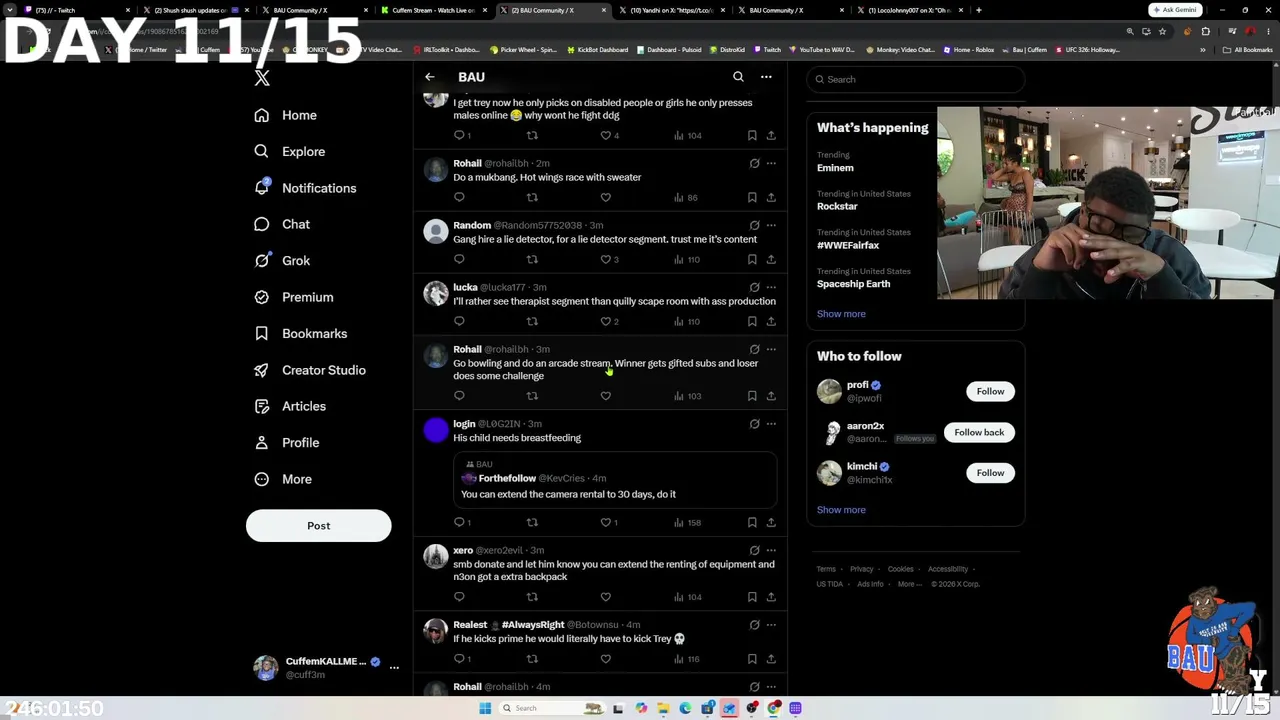Repost Rohail's bowling and arcade post
Screen dimensions: 1280x720
[532, 396]
